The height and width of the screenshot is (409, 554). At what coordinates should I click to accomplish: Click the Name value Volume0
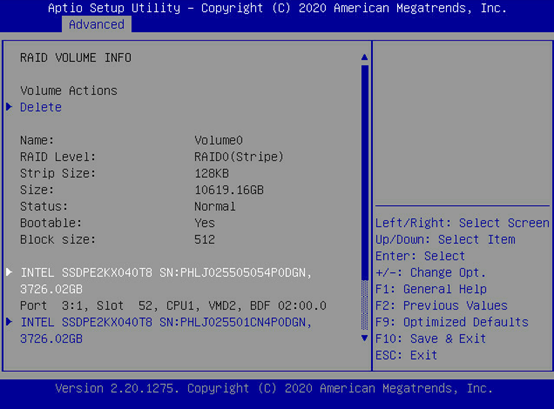click(x=218, y=140)
